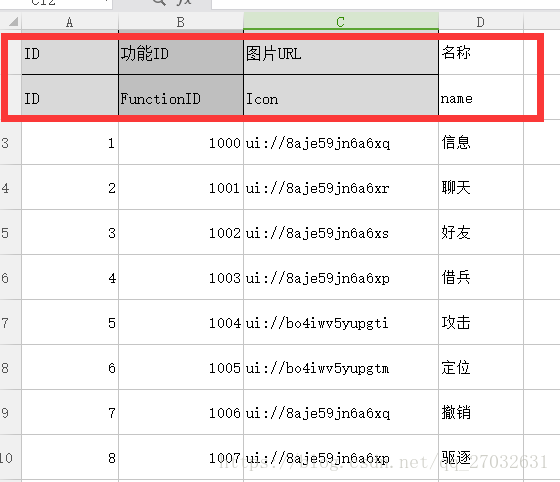Click the name cell

coord(481,97)
